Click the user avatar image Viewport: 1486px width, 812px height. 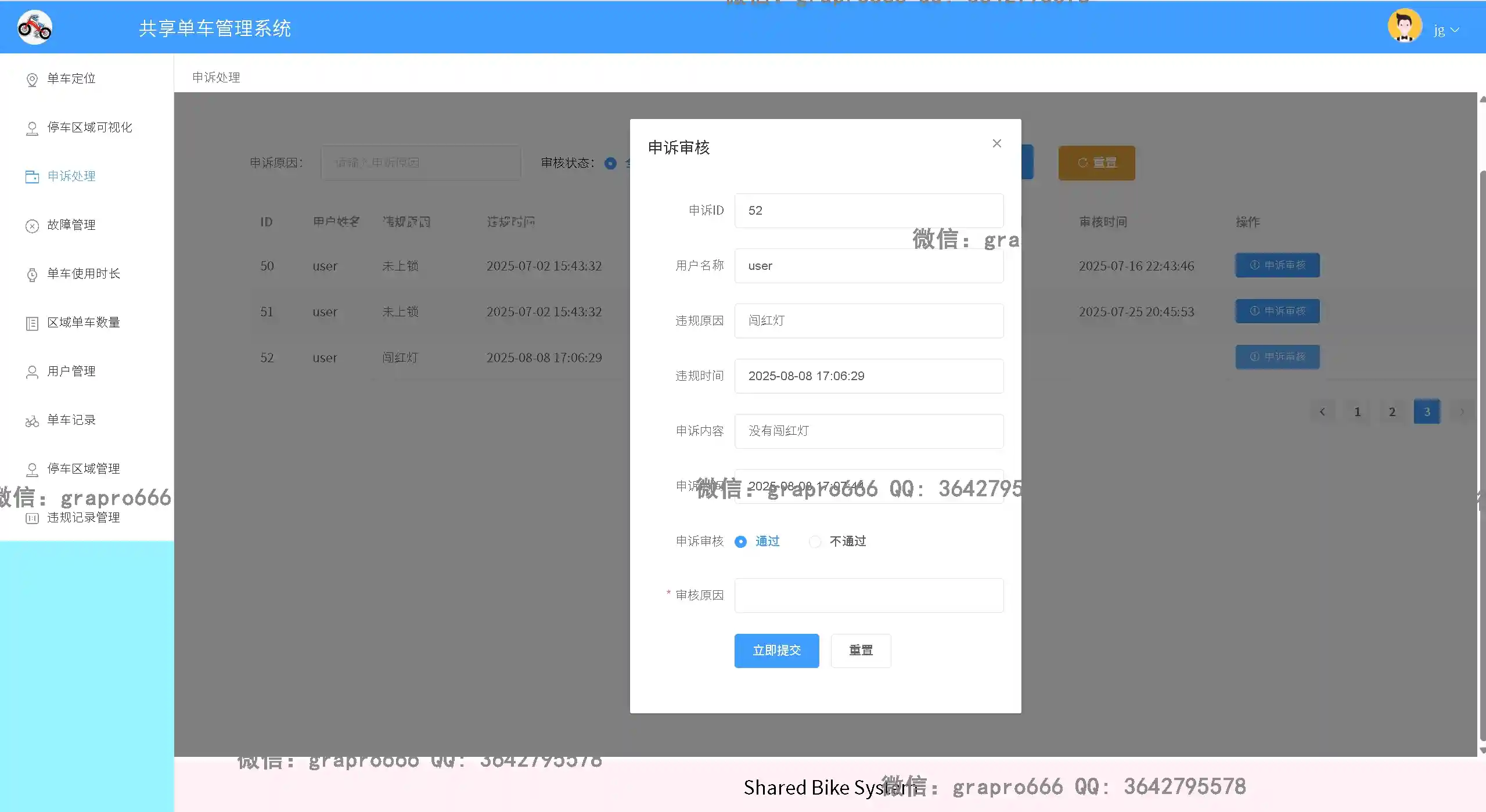coord(1404,26)
